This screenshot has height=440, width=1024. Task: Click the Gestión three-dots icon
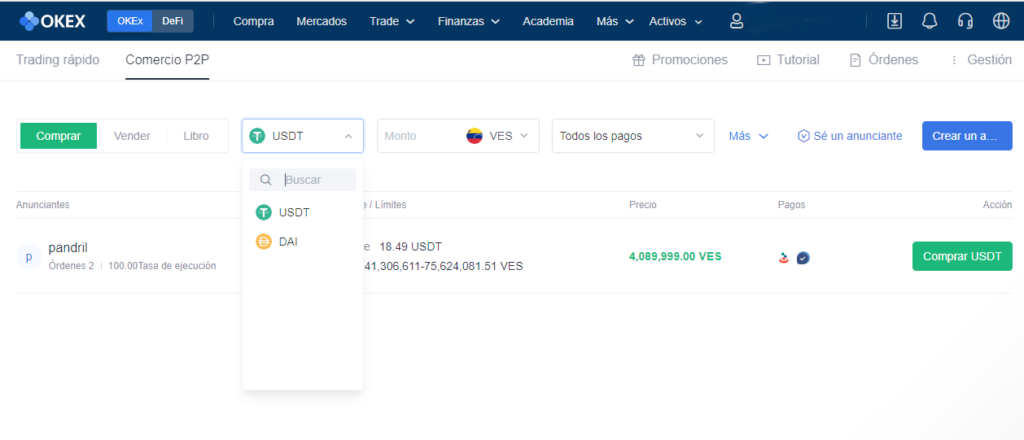(x=954, y=60)
